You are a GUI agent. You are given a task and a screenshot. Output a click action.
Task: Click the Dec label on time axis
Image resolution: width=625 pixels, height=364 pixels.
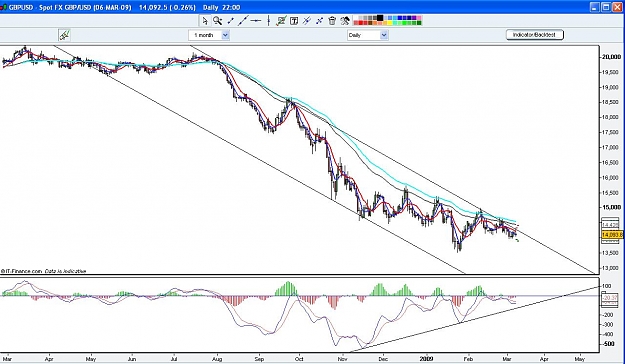tap(383, 359)
